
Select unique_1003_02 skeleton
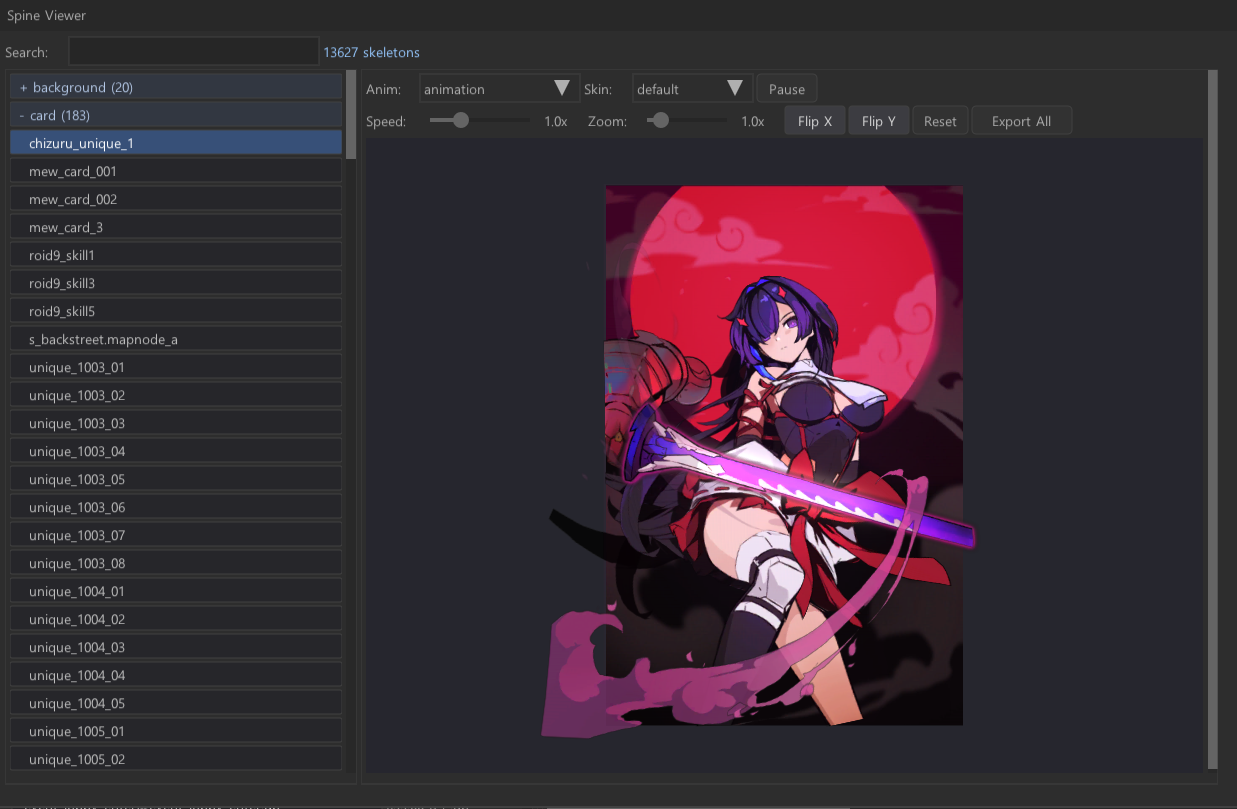(176, 395)
